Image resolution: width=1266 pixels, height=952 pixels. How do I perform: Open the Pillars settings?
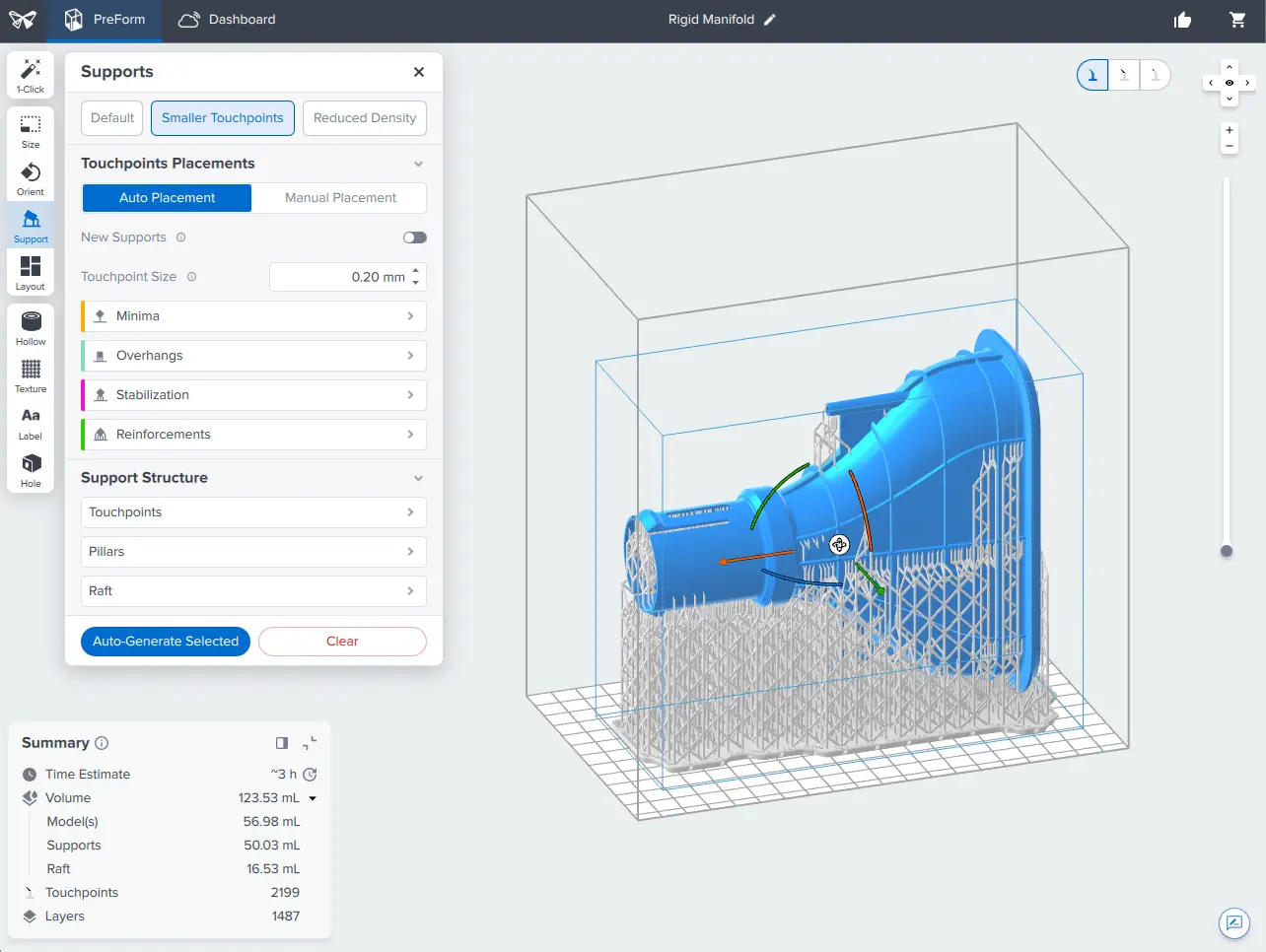(x=252, y=551)
